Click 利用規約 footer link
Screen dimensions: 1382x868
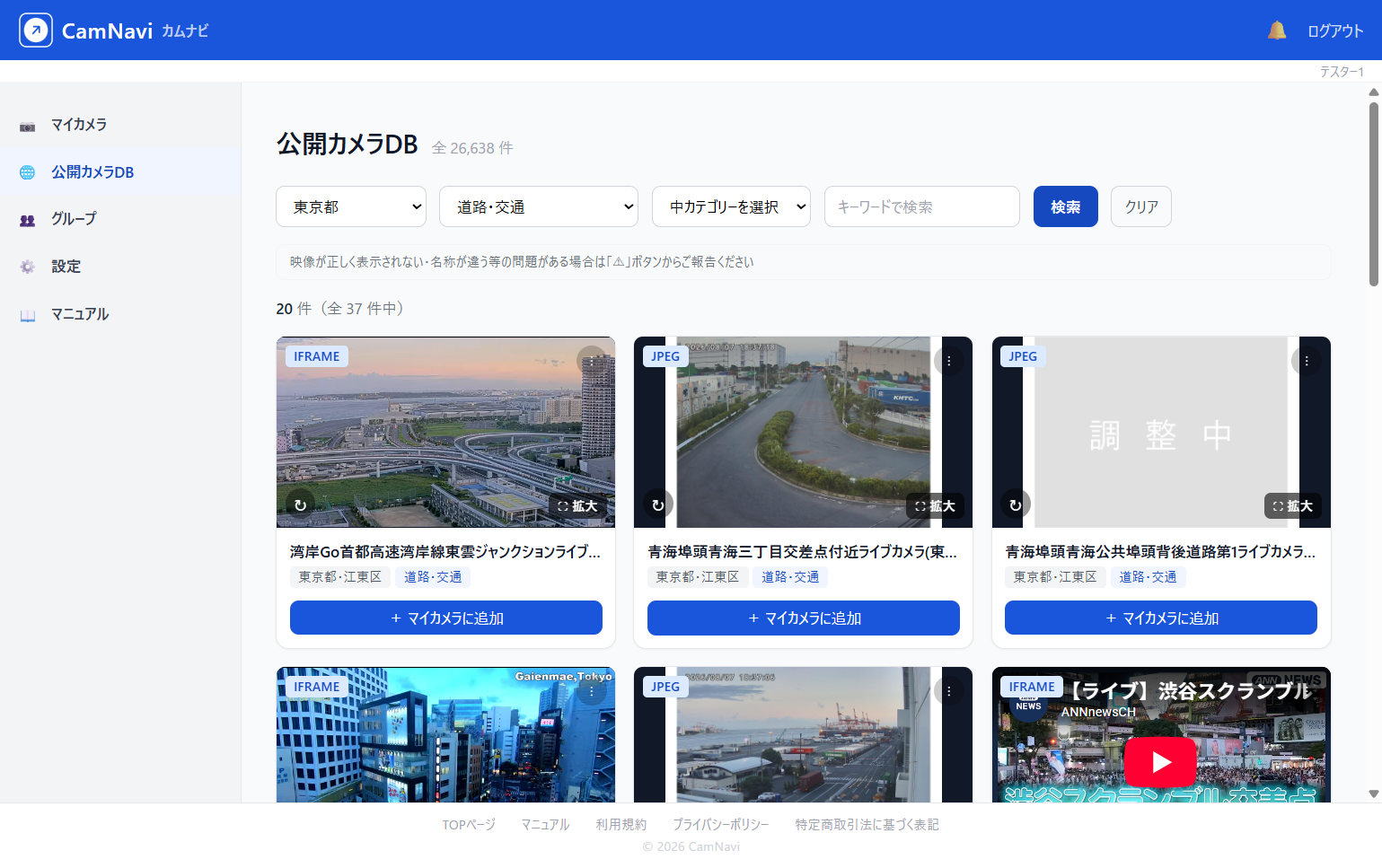pyautogui.click(x=621, y=824)
